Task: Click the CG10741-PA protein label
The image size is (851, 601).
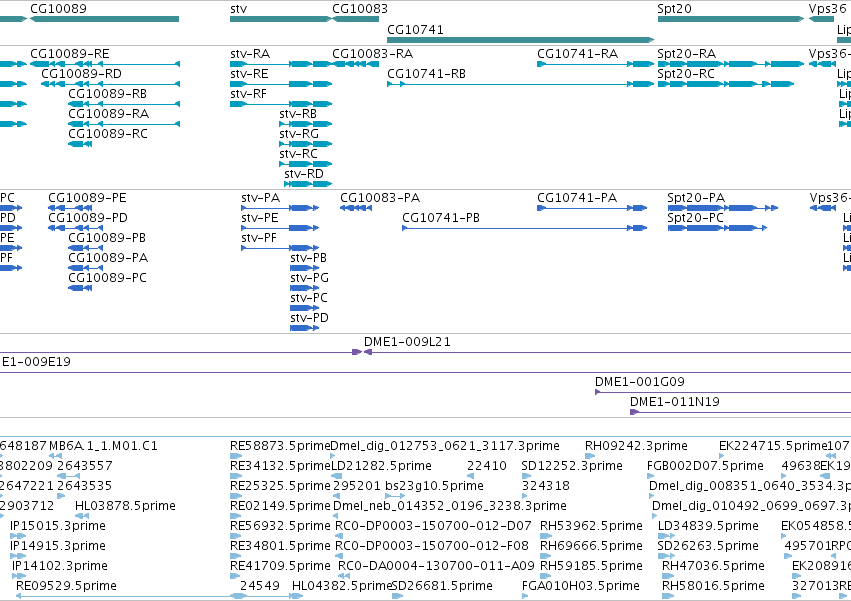Action: pyautogui.click(x=577, y=198)
